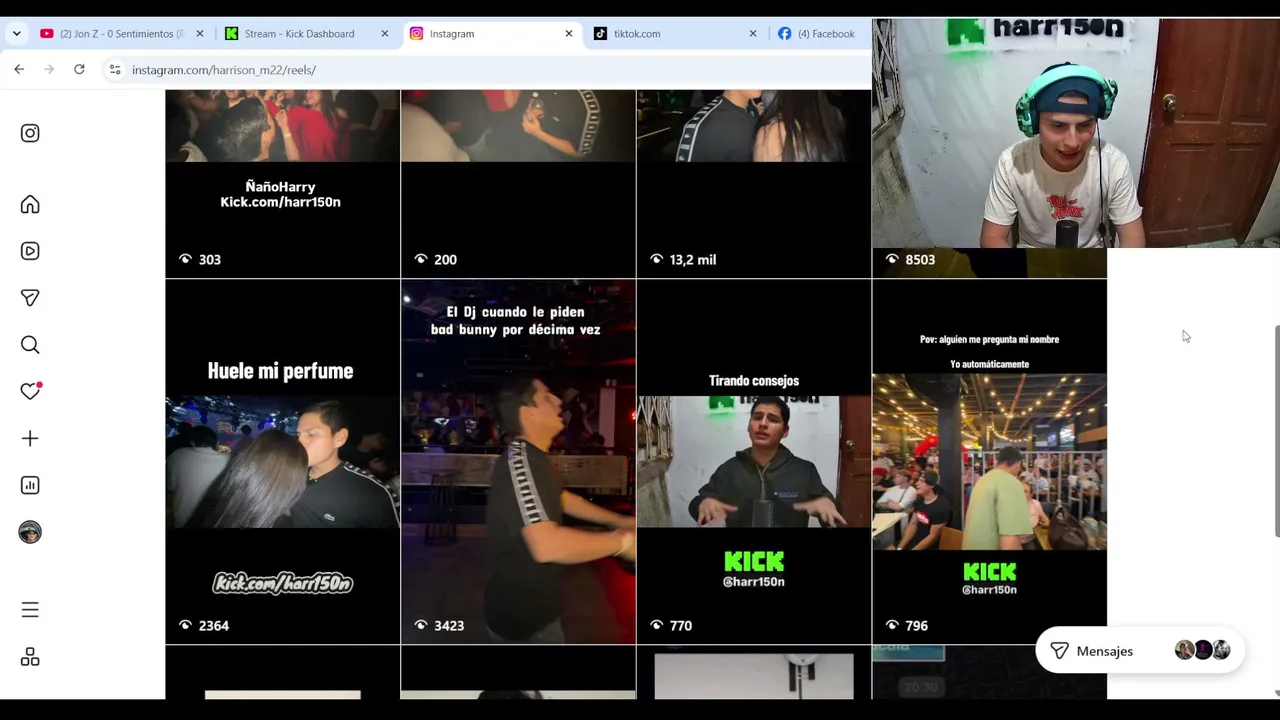Open profile avatar in sidebar
The image size is (1280, 720).
(x=30, y=532)
